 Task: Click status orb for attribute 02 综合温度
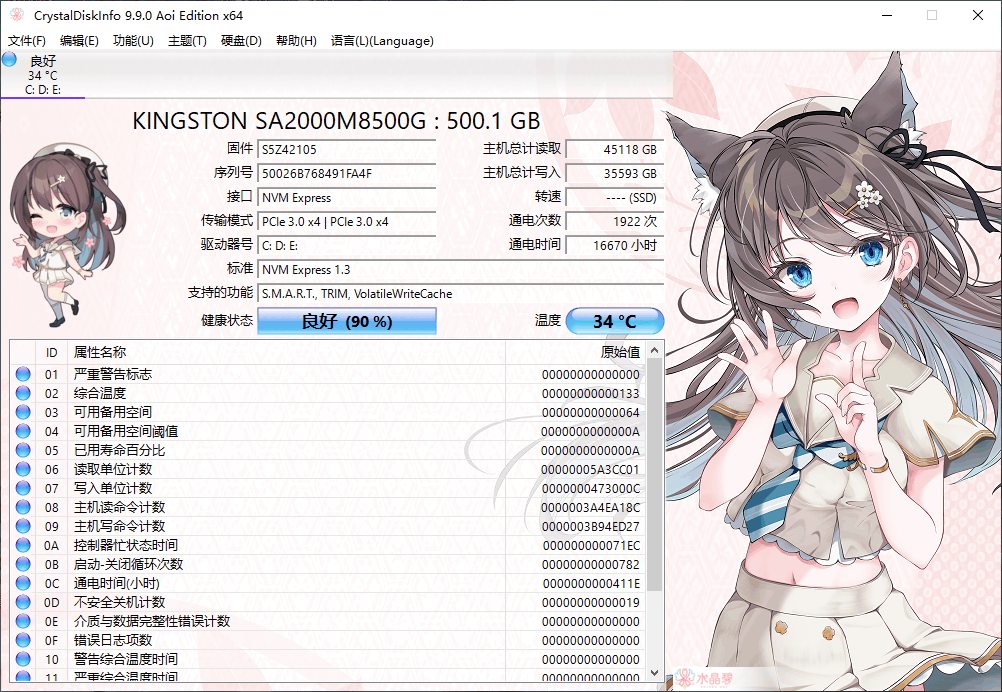point(23,393)
